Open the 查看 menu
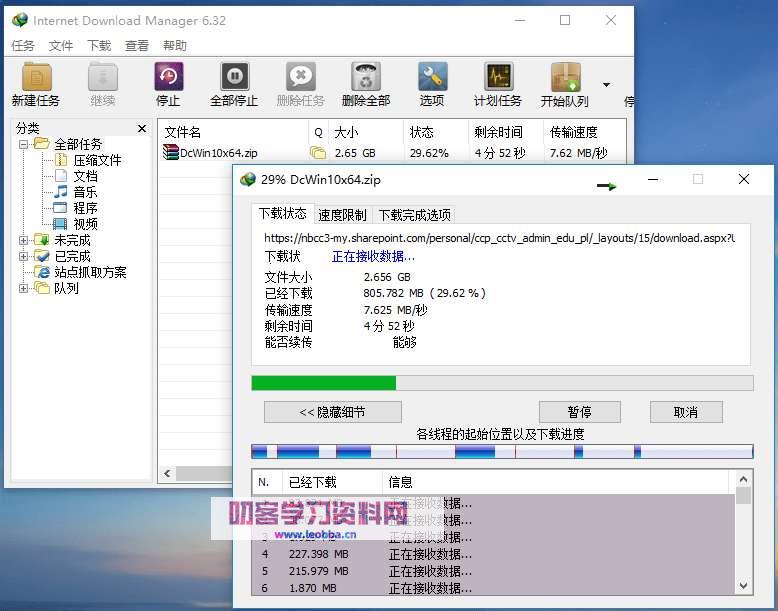This screenshot has width=778, height=611. click(136, 46)
